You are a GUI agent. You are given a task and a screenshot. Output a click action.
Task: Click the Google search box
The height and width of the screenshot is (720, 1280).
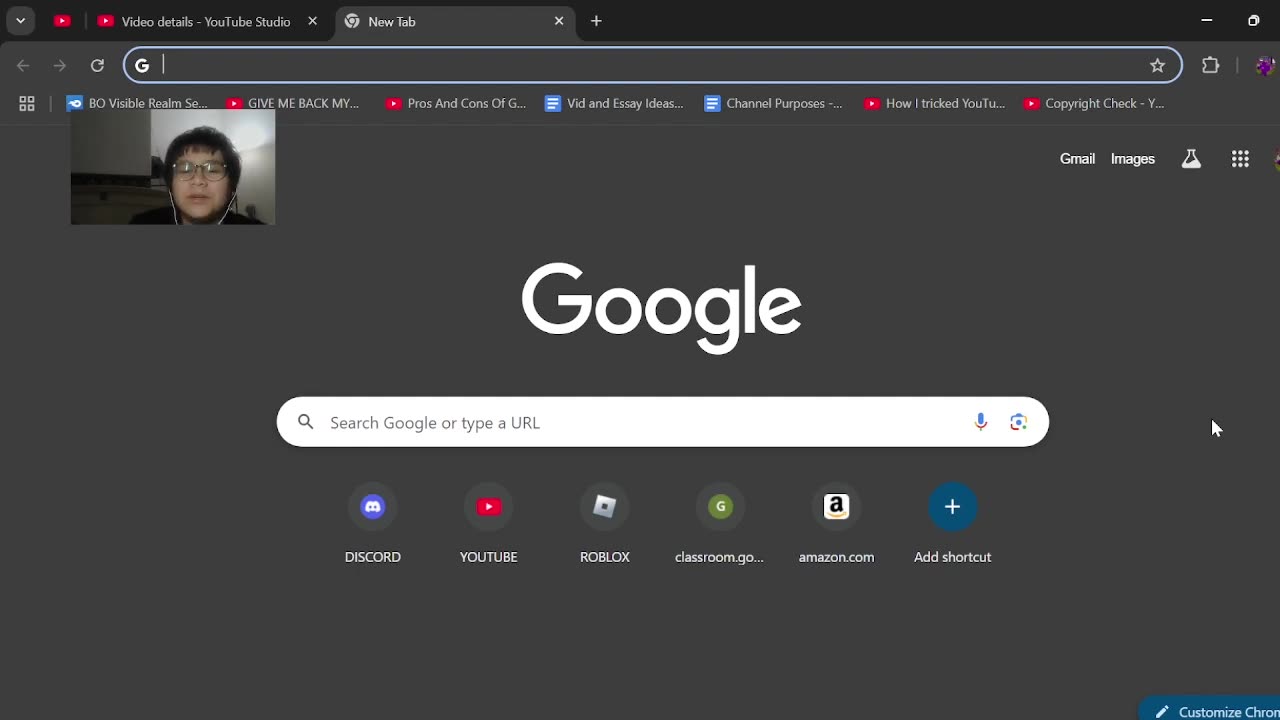coord(662,422)
